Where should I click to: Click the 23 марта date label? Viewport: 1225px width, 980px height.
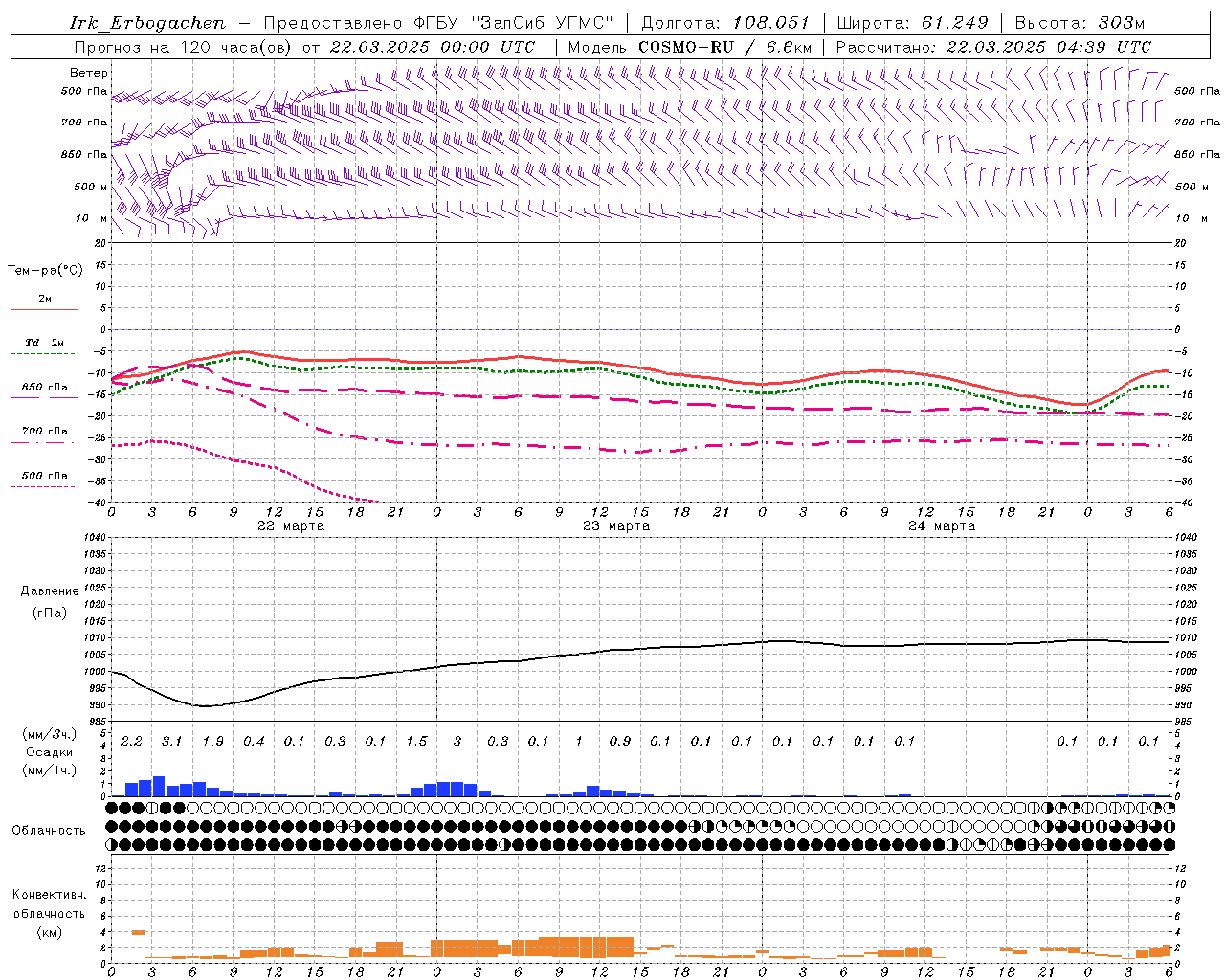pyautogui.click(x=616, y=526)
